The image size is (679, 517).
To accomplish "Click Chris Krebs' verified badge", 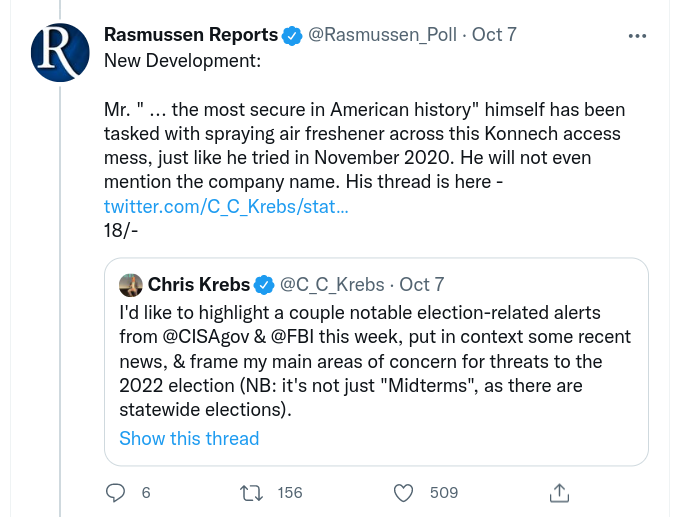I will click(262, 285).
